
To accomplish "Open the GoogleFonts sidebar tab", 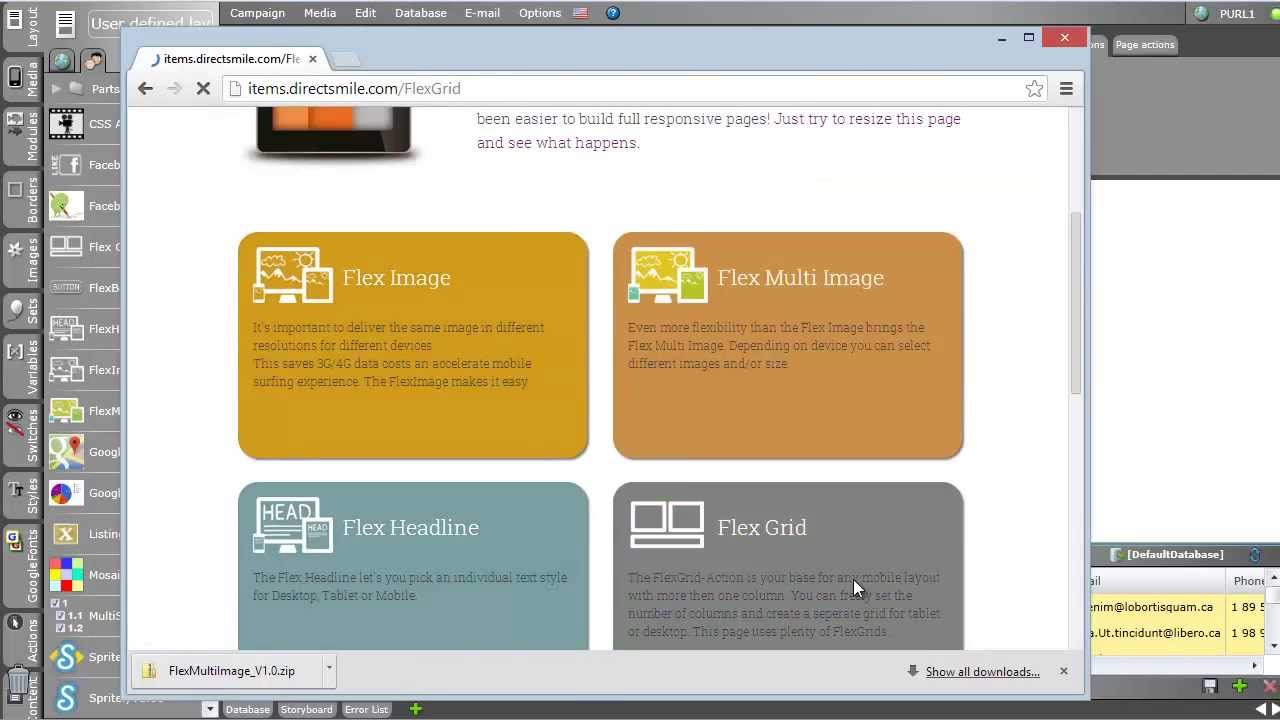I will pyautogui.click(x=22, y=566).
